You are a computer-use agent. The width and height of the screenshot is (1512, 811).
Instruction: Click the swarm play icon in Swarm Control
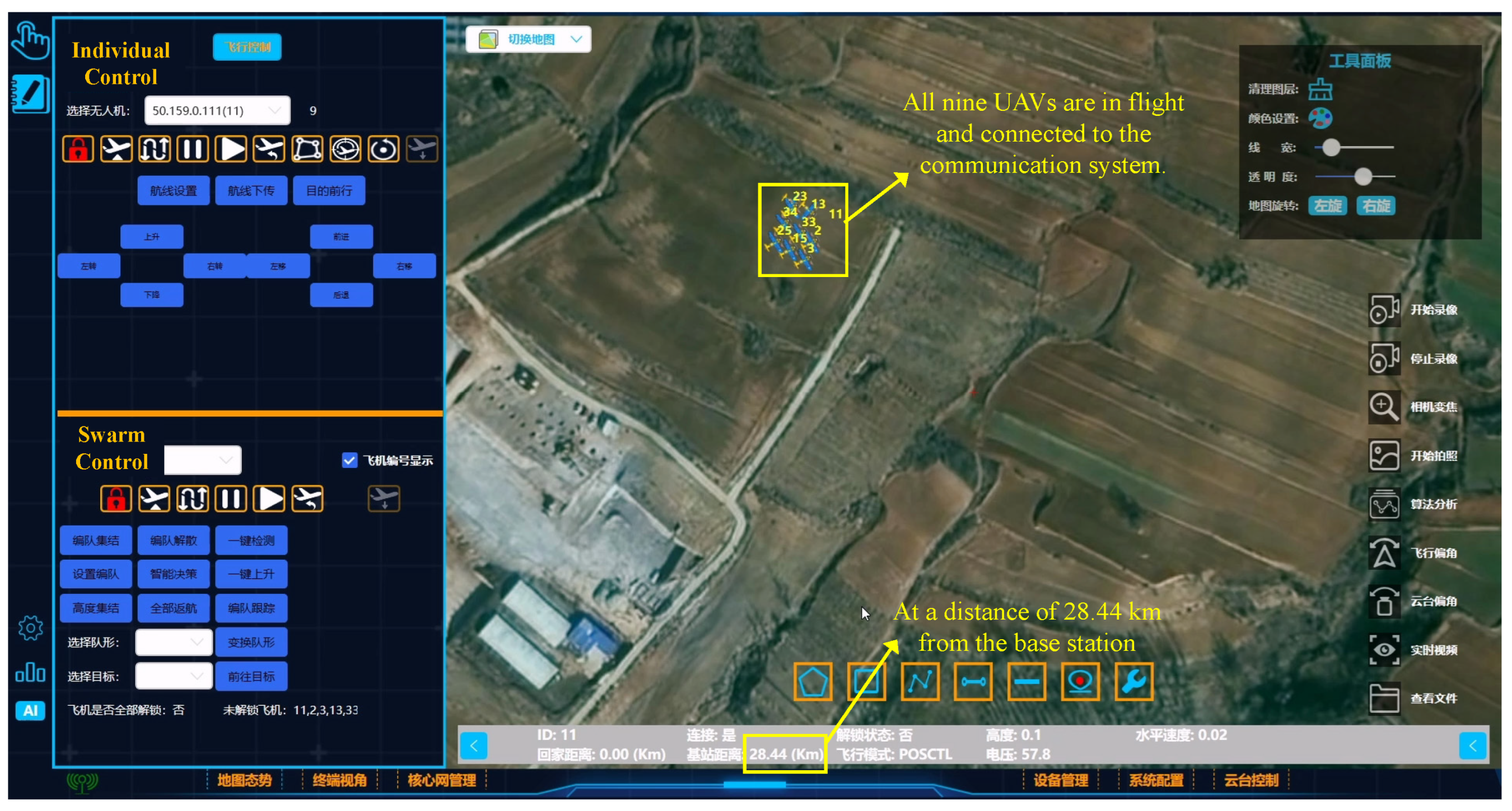269,499
